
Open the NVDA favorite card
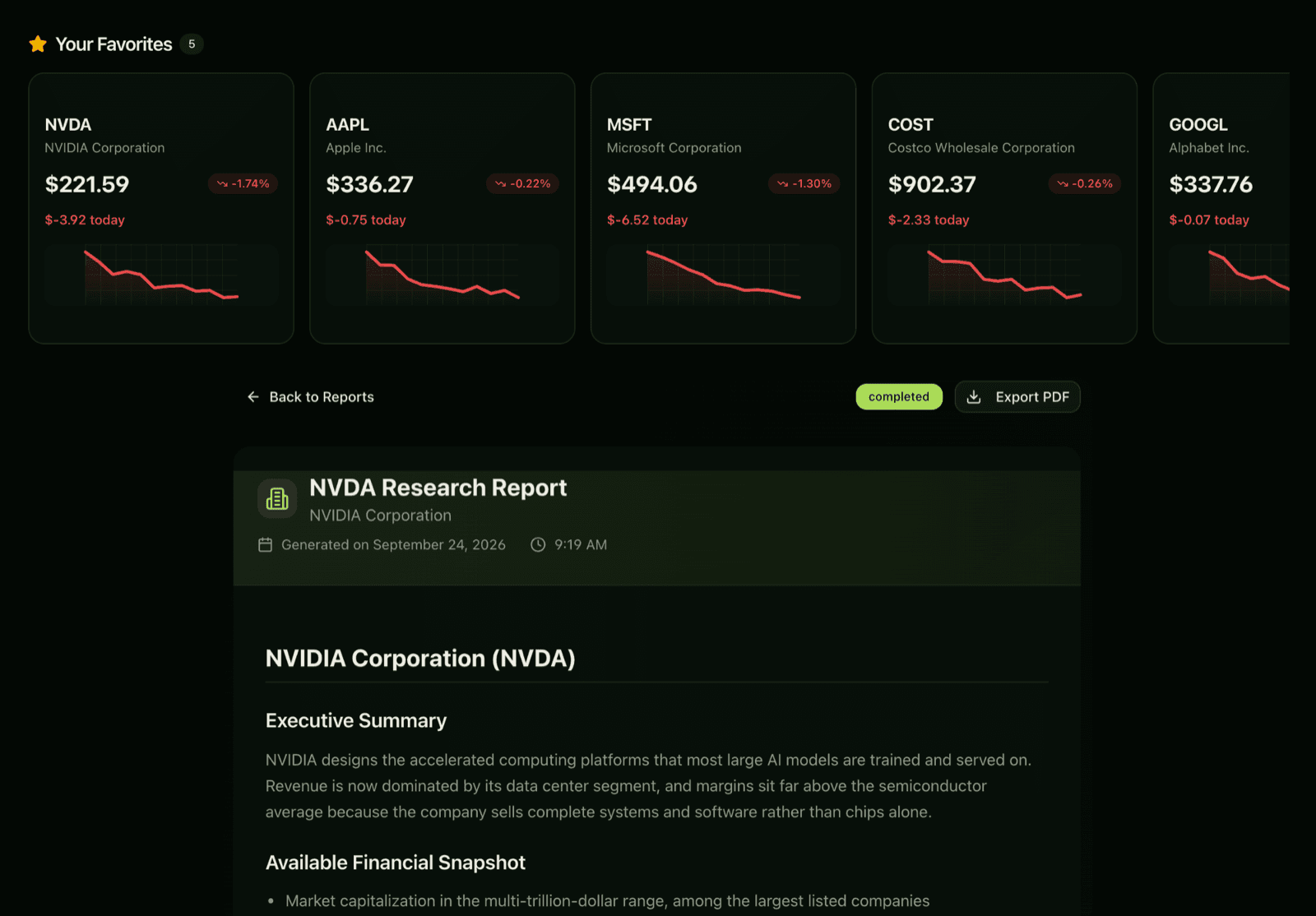(161, 208)
